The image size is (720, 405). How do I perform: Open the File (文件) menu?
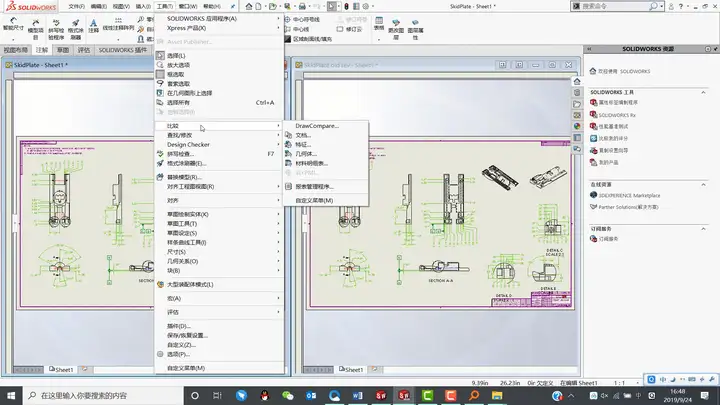(x=76, y=6)
